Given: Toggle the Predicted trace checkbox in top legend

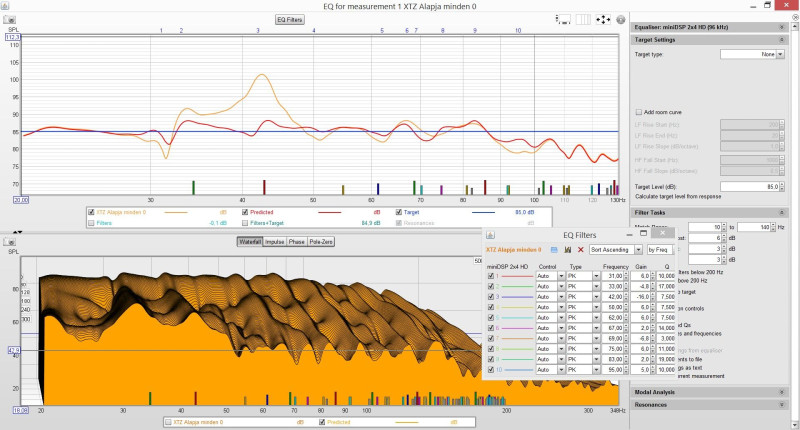Looking at the screenshot, I should click(x=245, y=212).
